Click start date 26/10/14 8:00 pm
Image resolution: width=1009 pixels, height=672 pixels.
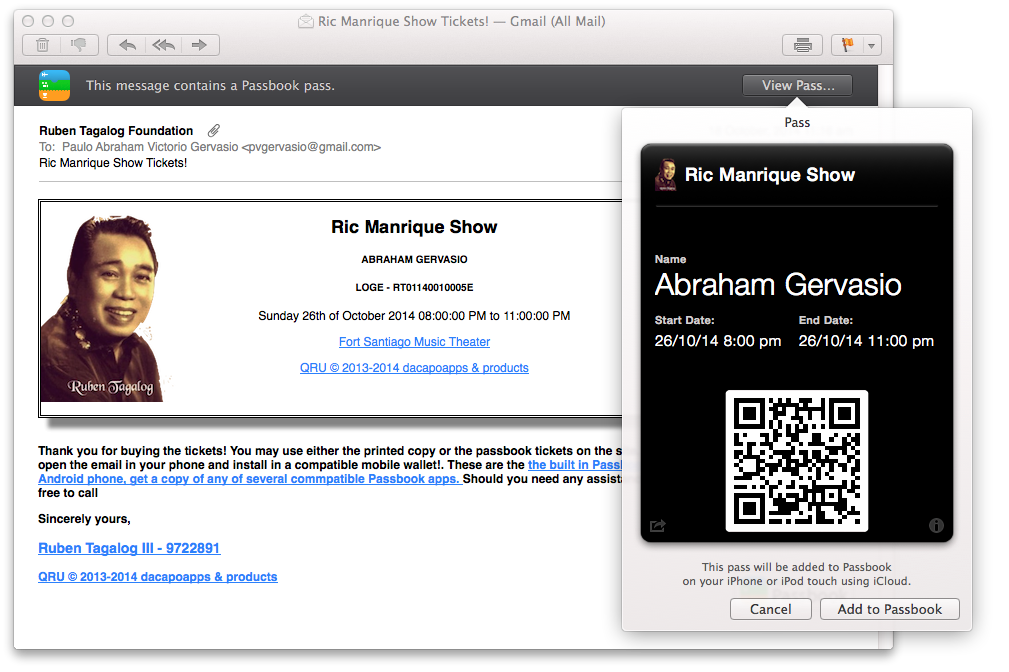point(717,341)
